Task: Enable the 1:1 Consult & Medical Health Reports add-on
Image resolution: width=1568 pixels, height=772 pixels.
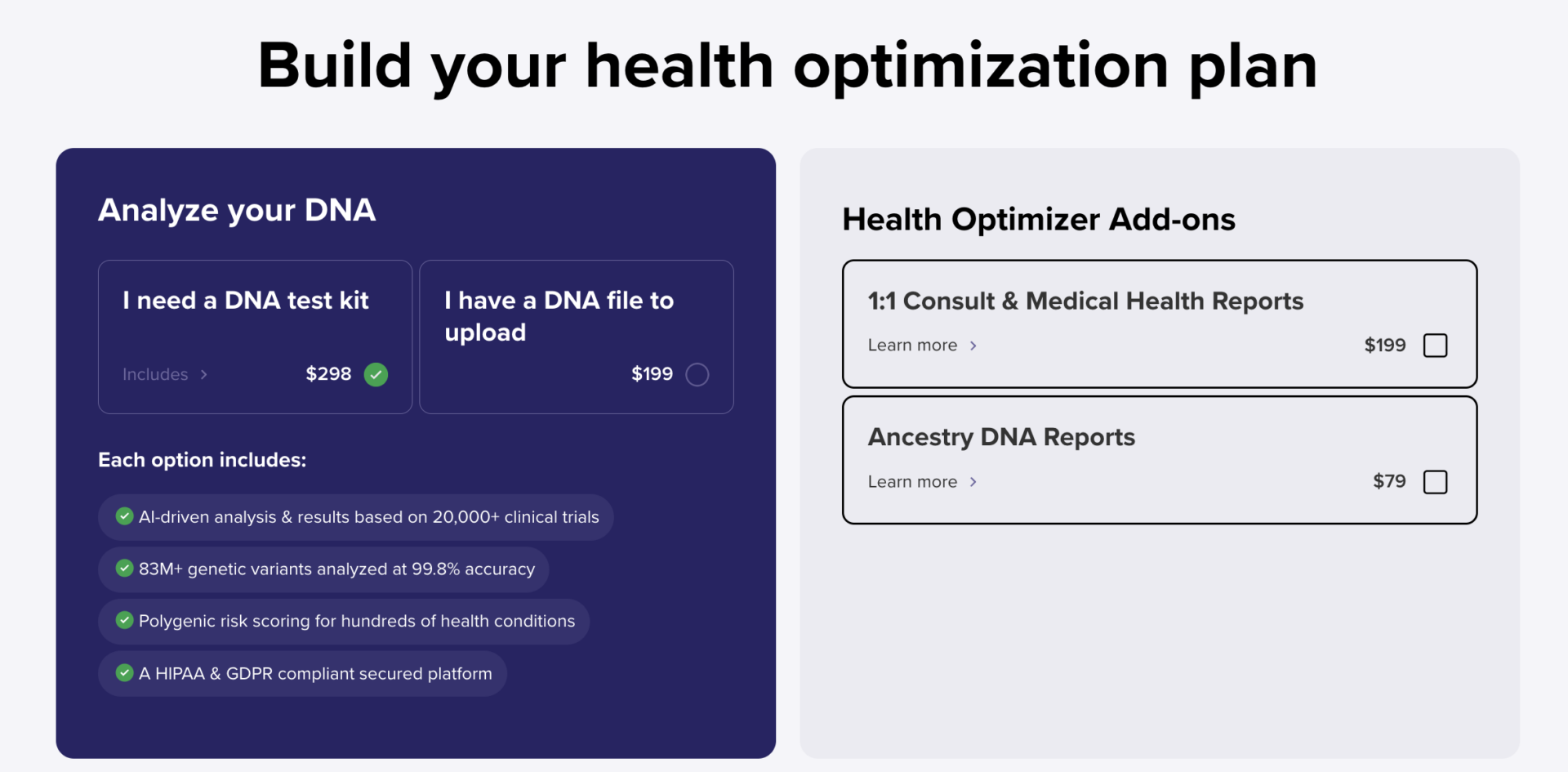Action: [1435, 345]
